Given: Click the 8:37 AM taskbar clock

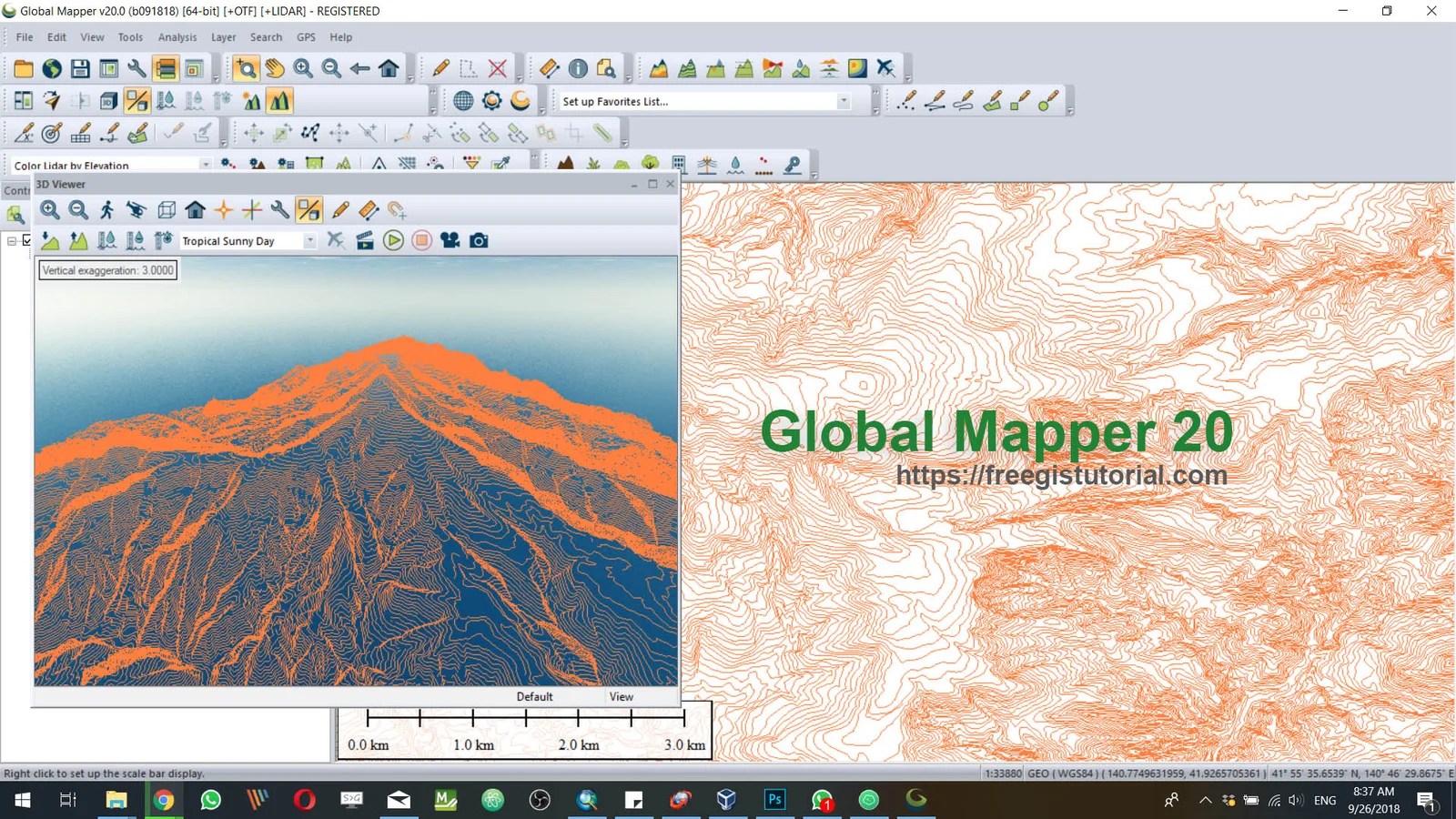Looking at the screenshot, I should click(1374, 792).
